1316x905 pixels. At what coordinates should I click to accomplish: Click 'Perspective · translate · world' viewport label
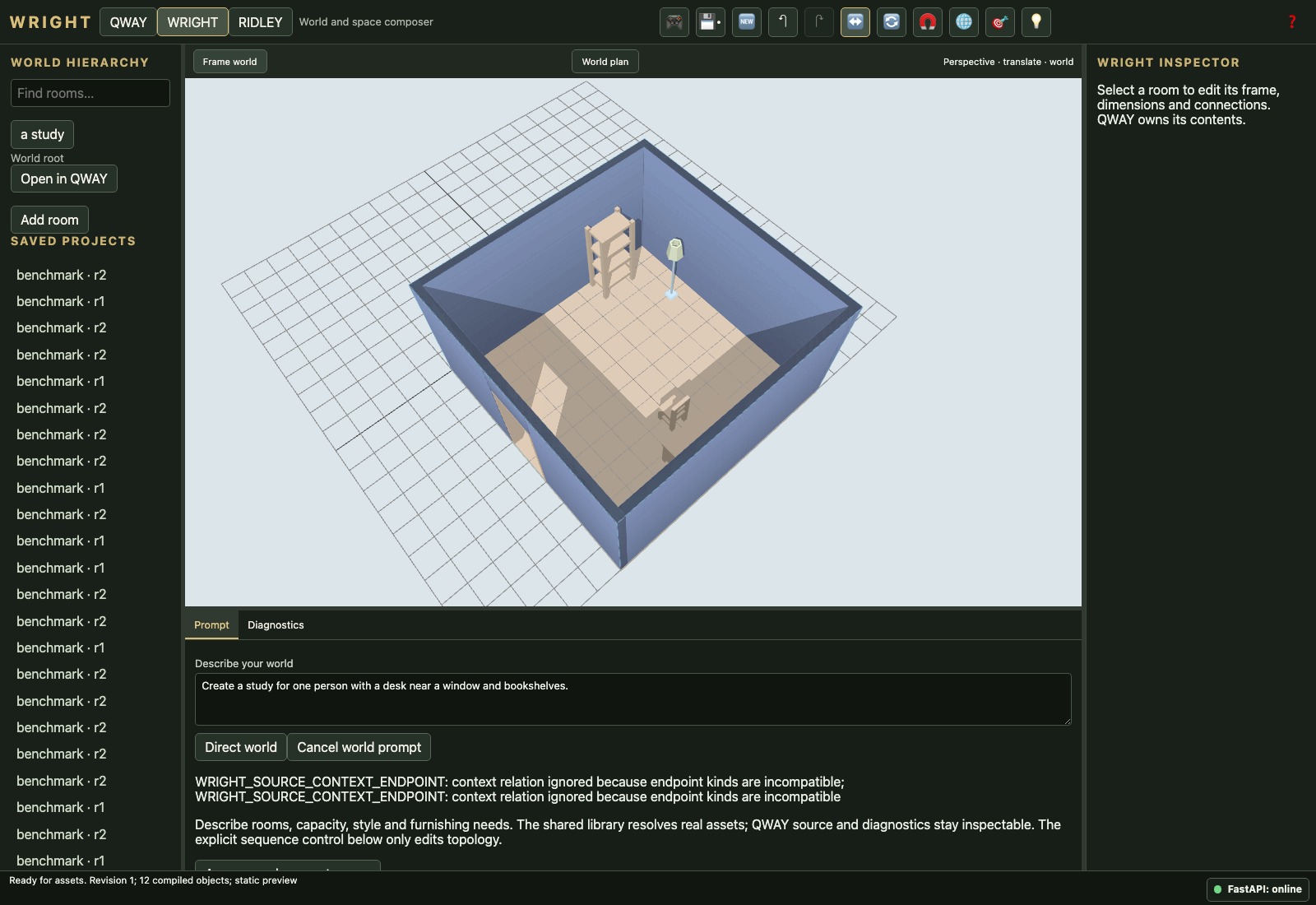point(1008,62)
